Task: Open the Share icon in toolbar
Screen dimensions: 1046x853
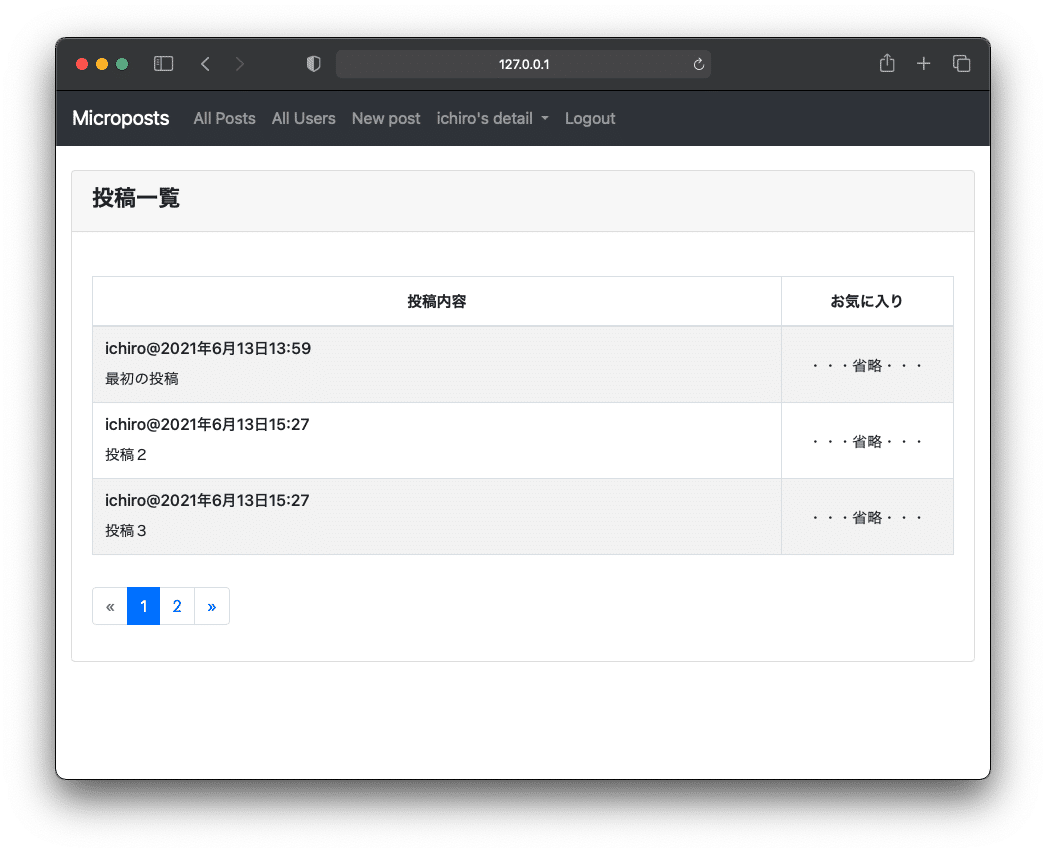Action: coord(887,63)
